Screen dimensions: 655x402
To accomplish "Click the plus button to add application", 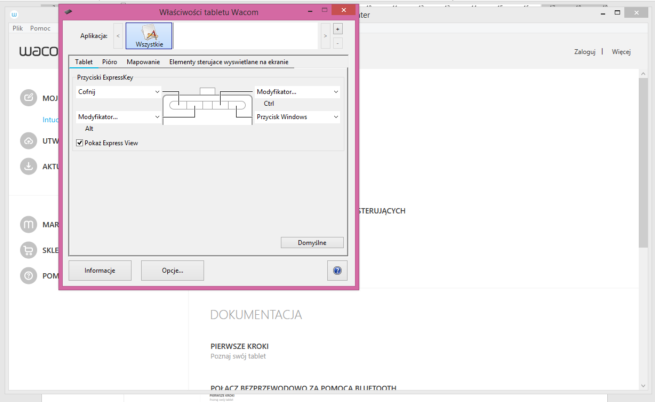I will click(x=337, y=29).
